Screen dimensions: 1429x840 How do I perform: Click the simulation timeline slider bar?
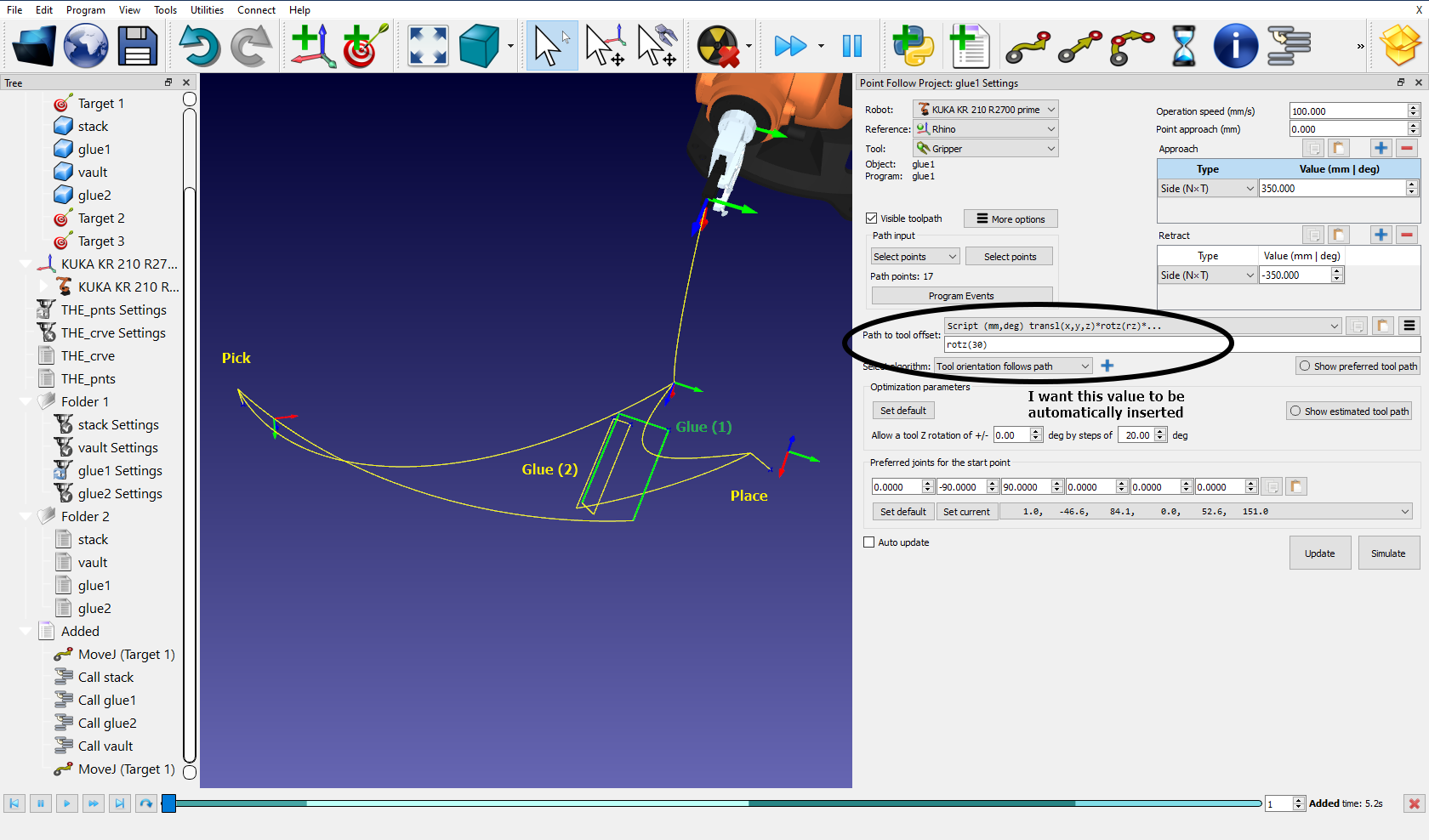714,803
